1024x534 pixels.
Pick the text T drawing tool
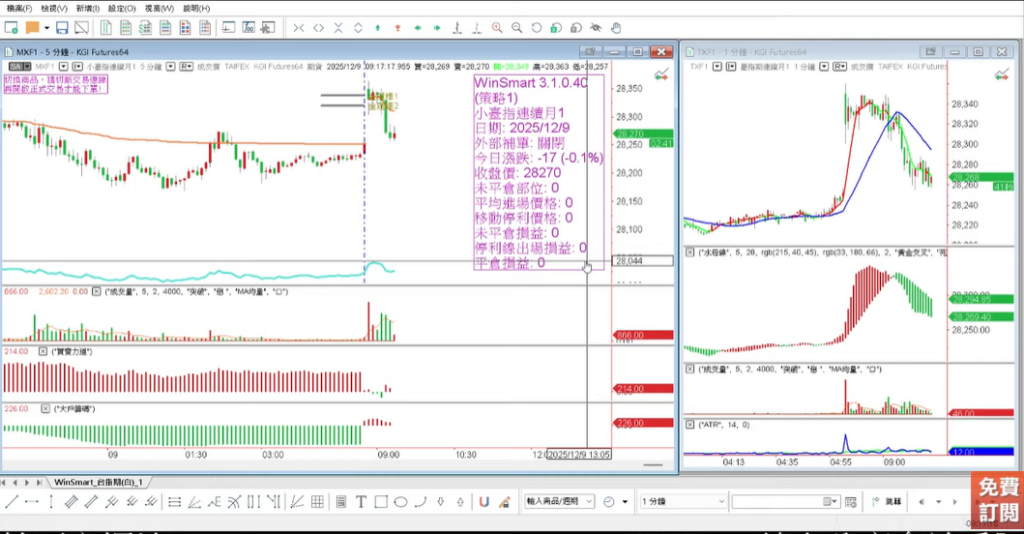coord(361,502)
